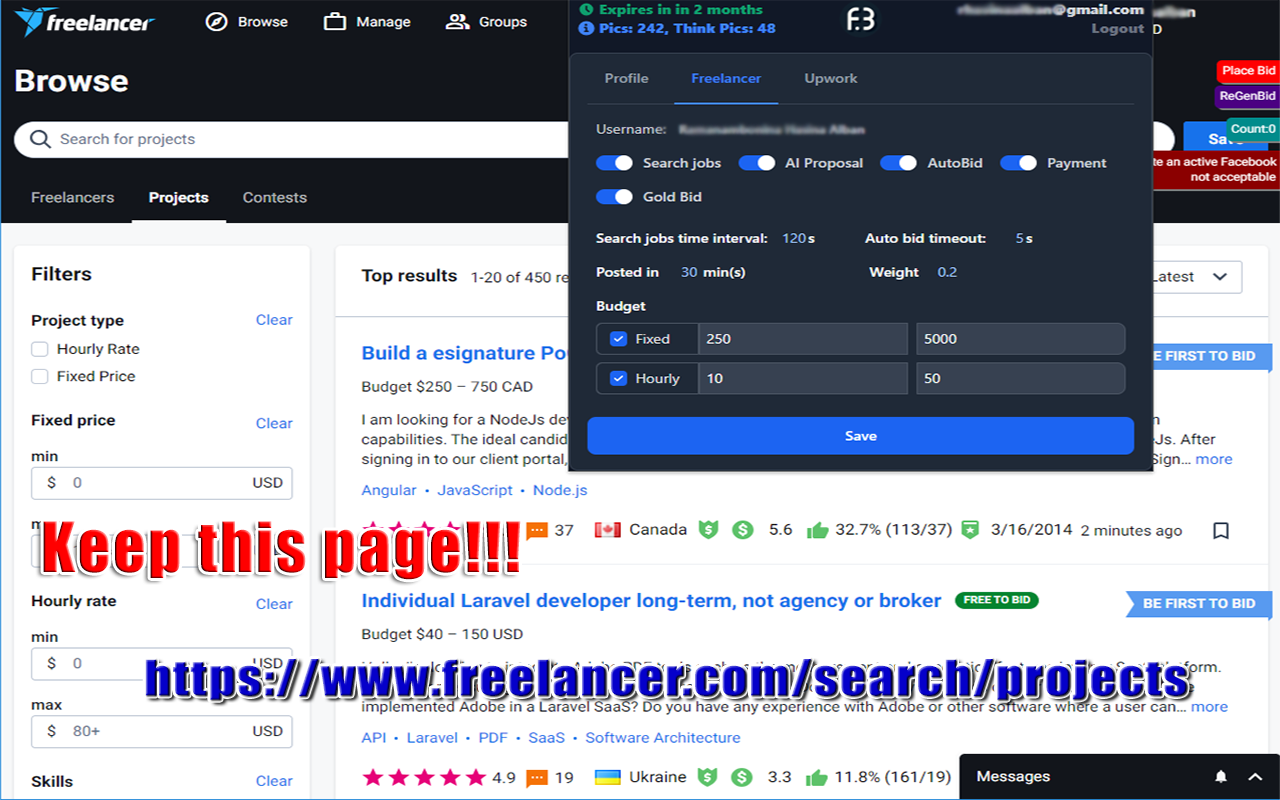Check the Hourly Rate filter checkbox

(x=39, y=349)
